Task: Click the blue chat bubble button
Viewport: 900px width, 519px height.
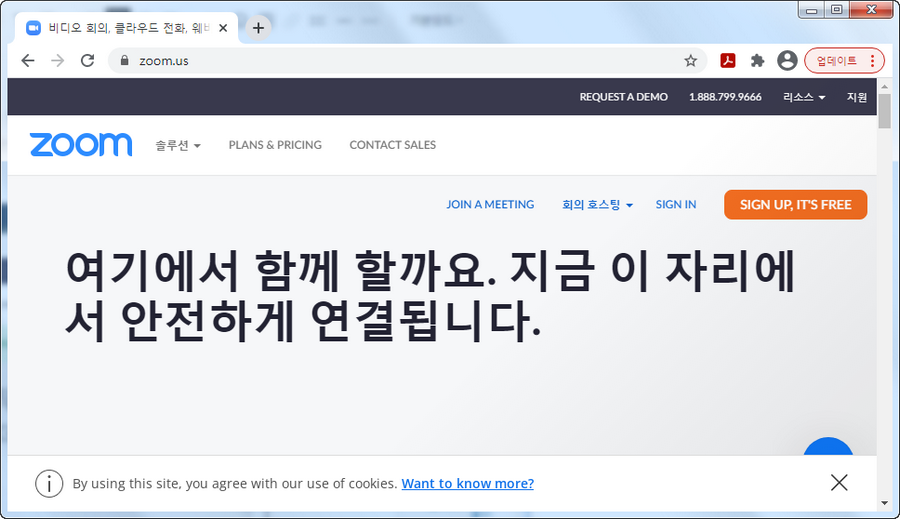Action: [x=828, y=448]
